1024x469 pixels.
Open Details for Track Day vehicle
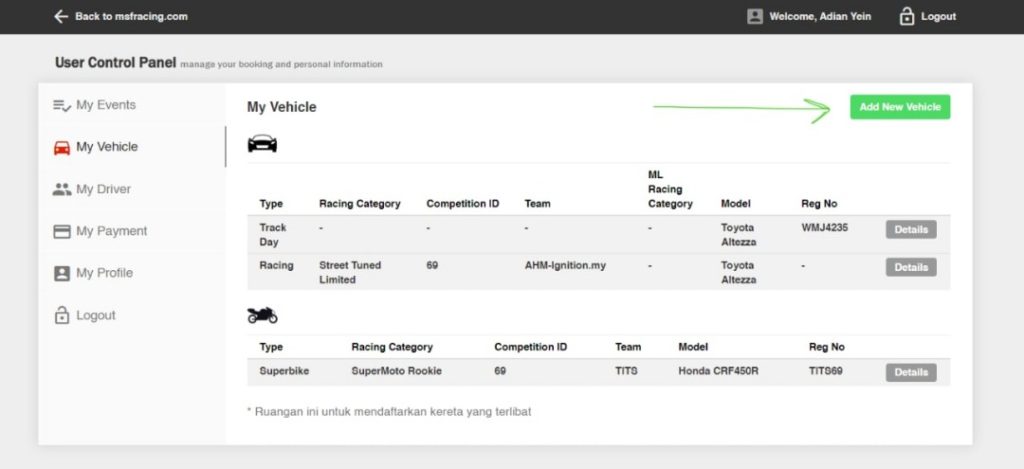click(910, 230)
